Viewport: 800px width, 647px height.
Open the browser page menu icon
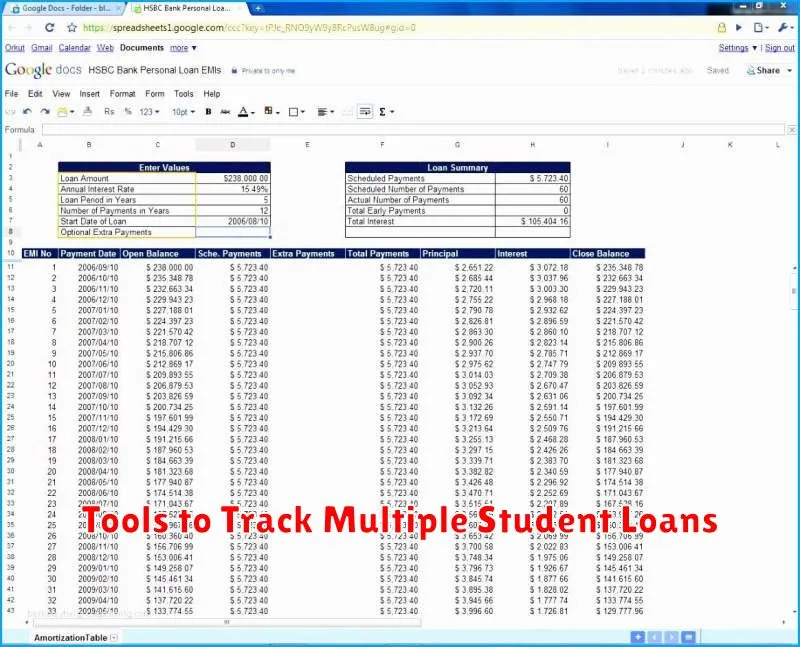click(761, 28)
